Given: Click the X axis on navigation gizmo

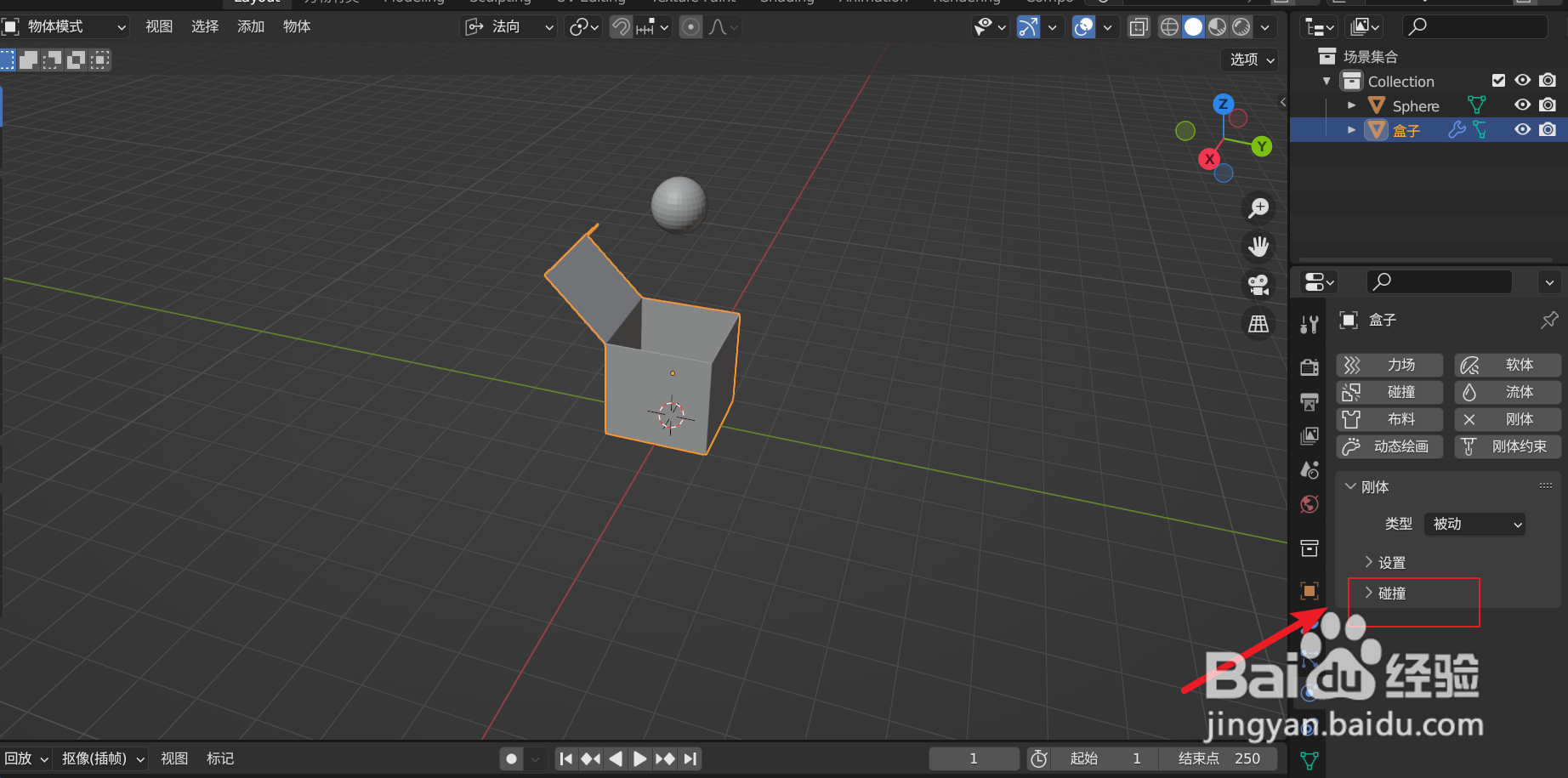Looking at the screenshot, I should pyautogui.click(x=1209, y=159).
